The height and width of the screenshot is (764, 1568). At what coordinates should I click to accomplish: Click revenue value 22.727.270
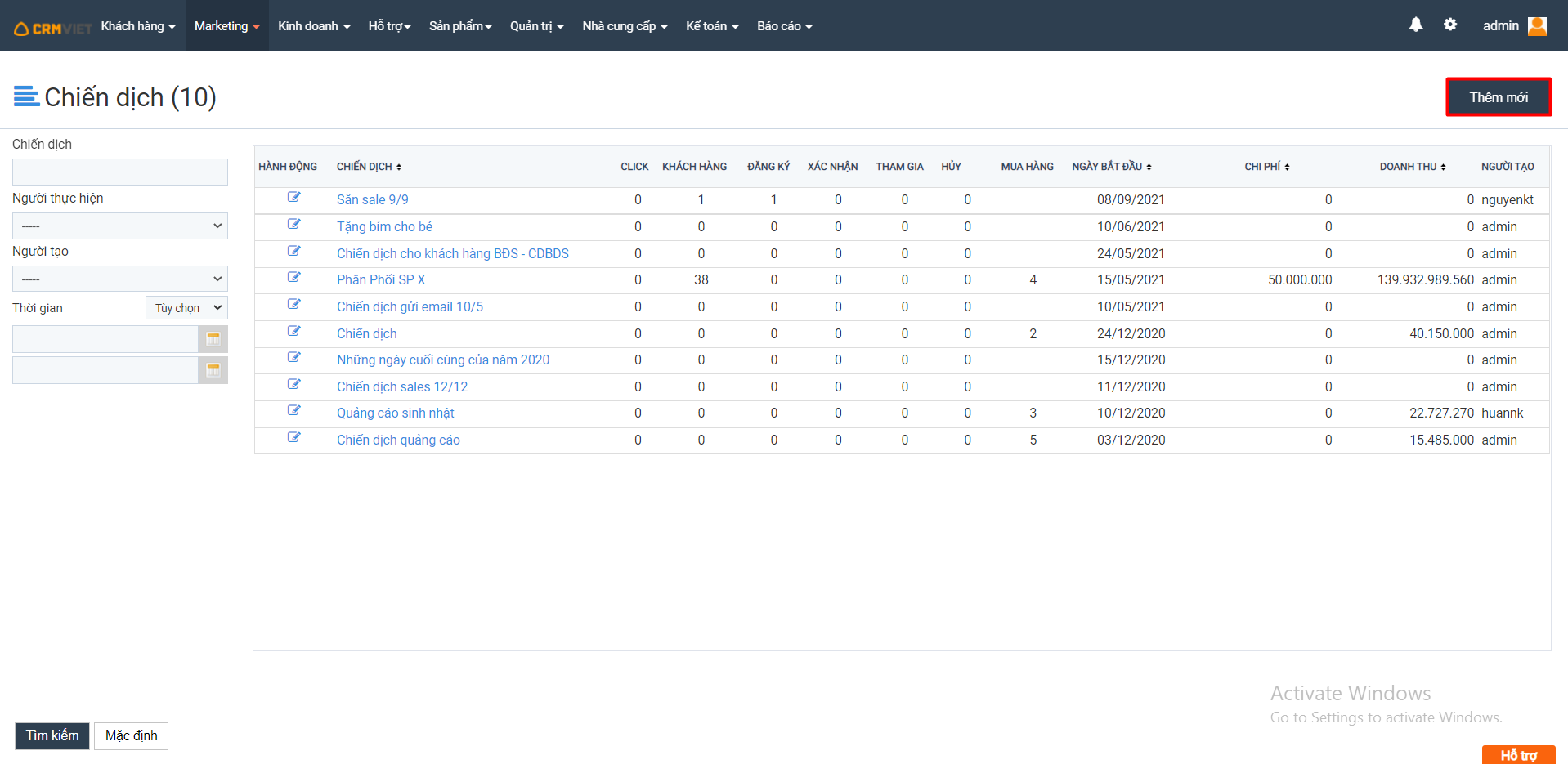pyautogui.click(x=1442, y=413)
